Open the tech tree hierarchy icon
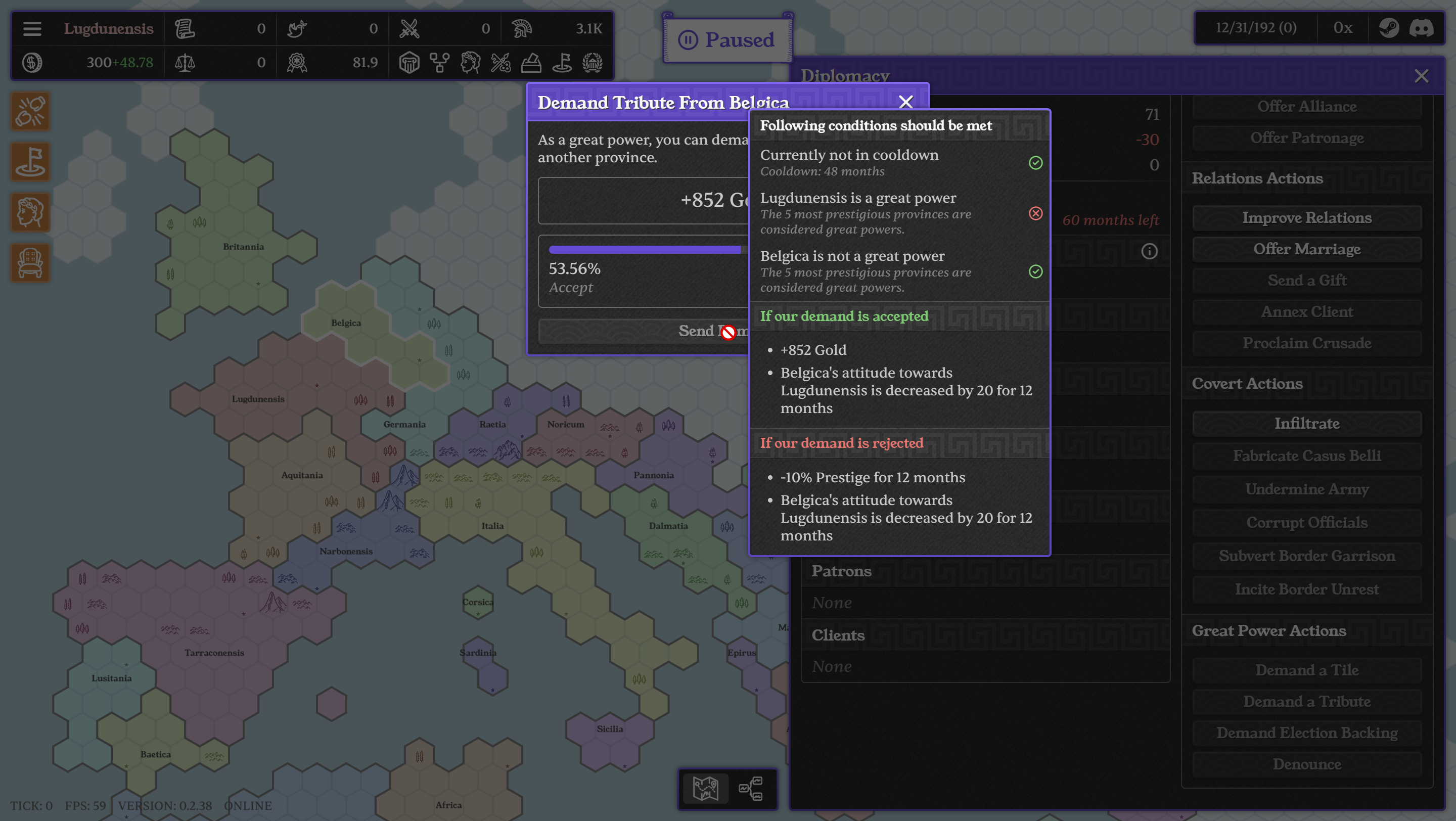The image size is (1456, 821). [439, 63]
